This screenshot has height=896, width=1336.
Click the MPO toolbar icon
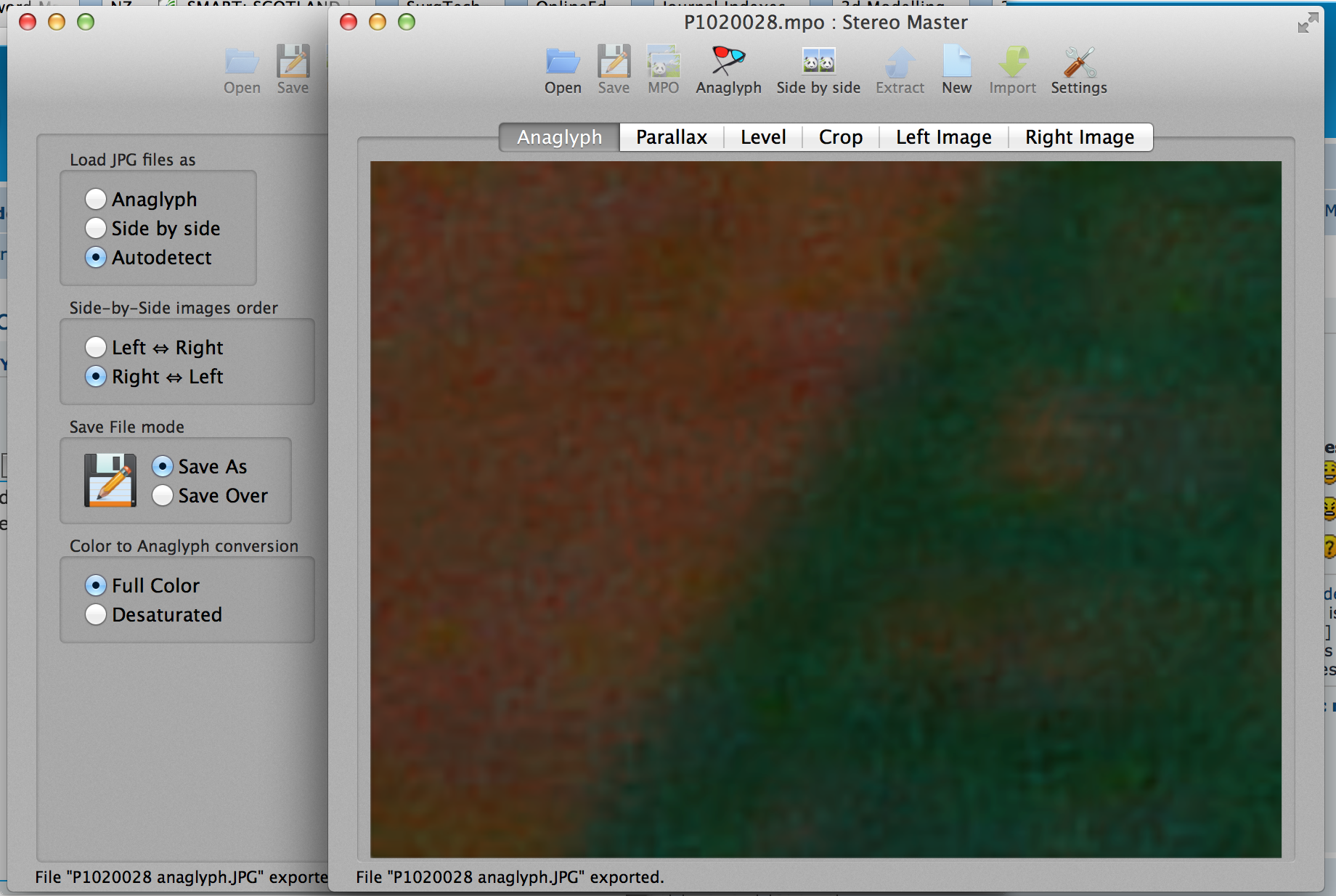click(663, 63)
